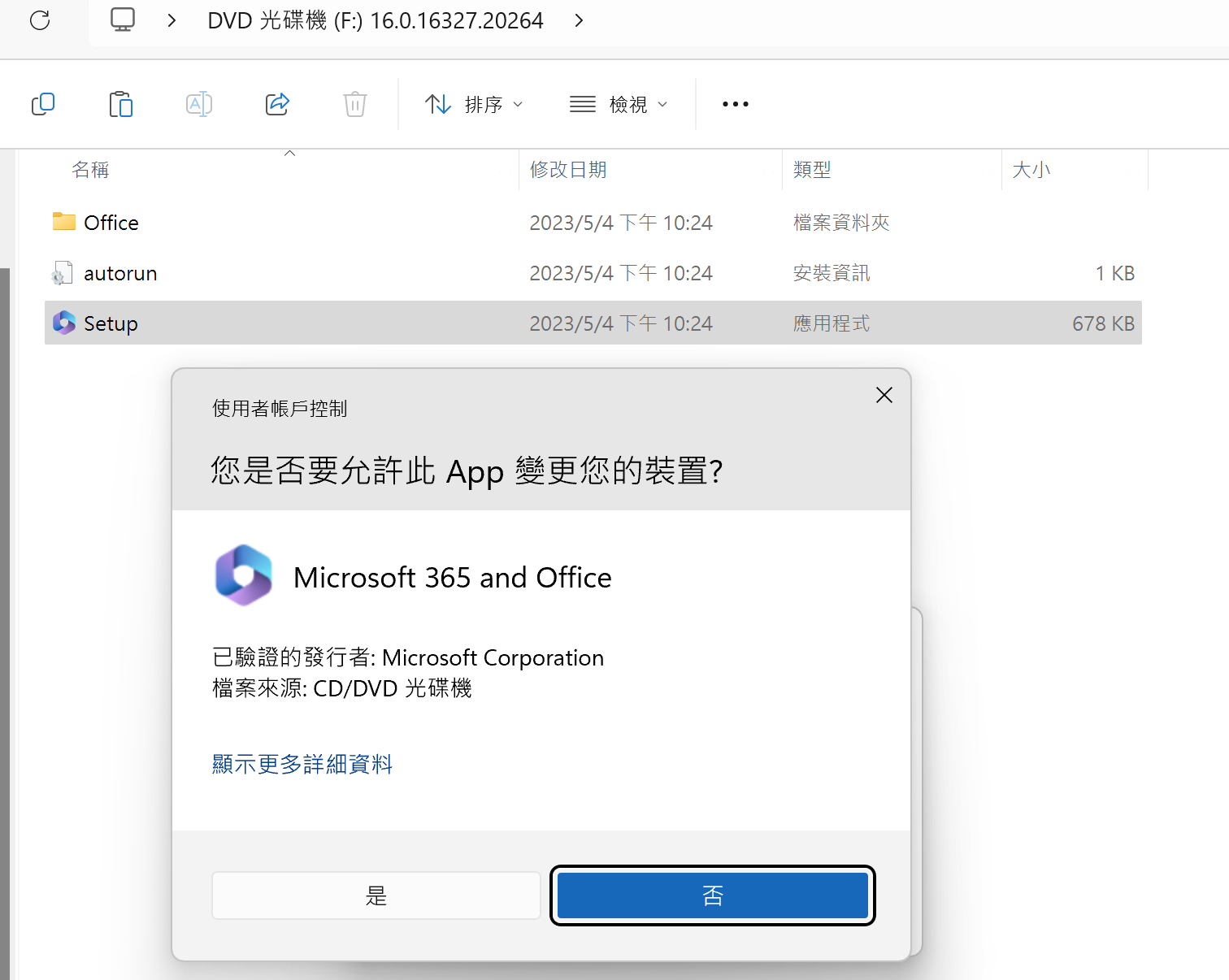
Task: Click the Rename icon in toolbar
Action: click(199, 104)
